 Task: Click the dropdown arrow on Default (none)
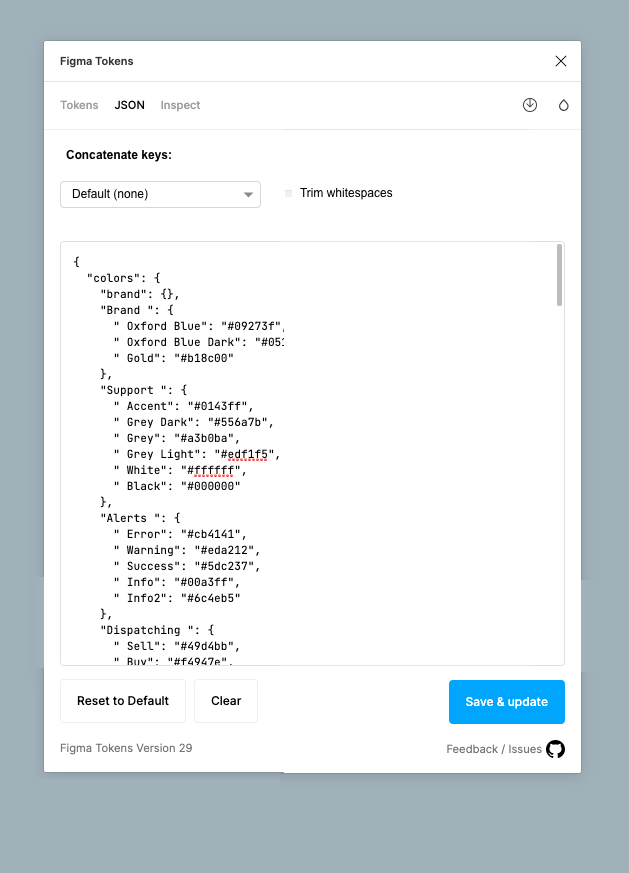[x=247, y=194]
